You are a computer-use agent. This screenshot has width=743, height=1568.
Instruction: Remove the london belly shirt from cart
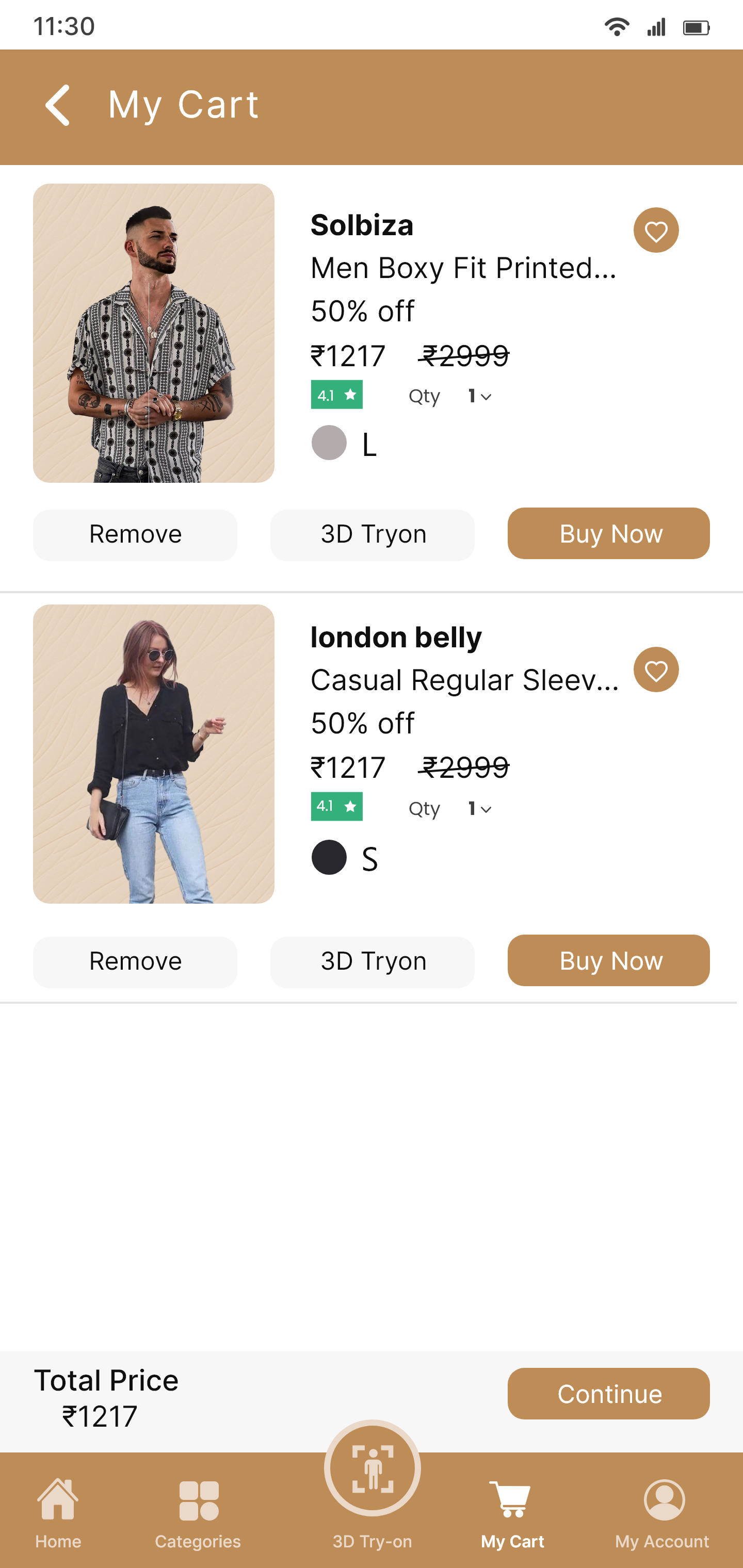(x=135, y=962)
